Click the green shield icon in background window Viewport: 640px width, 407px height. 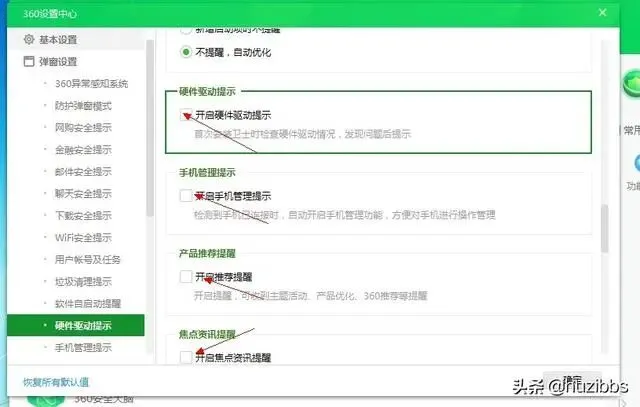632,83
